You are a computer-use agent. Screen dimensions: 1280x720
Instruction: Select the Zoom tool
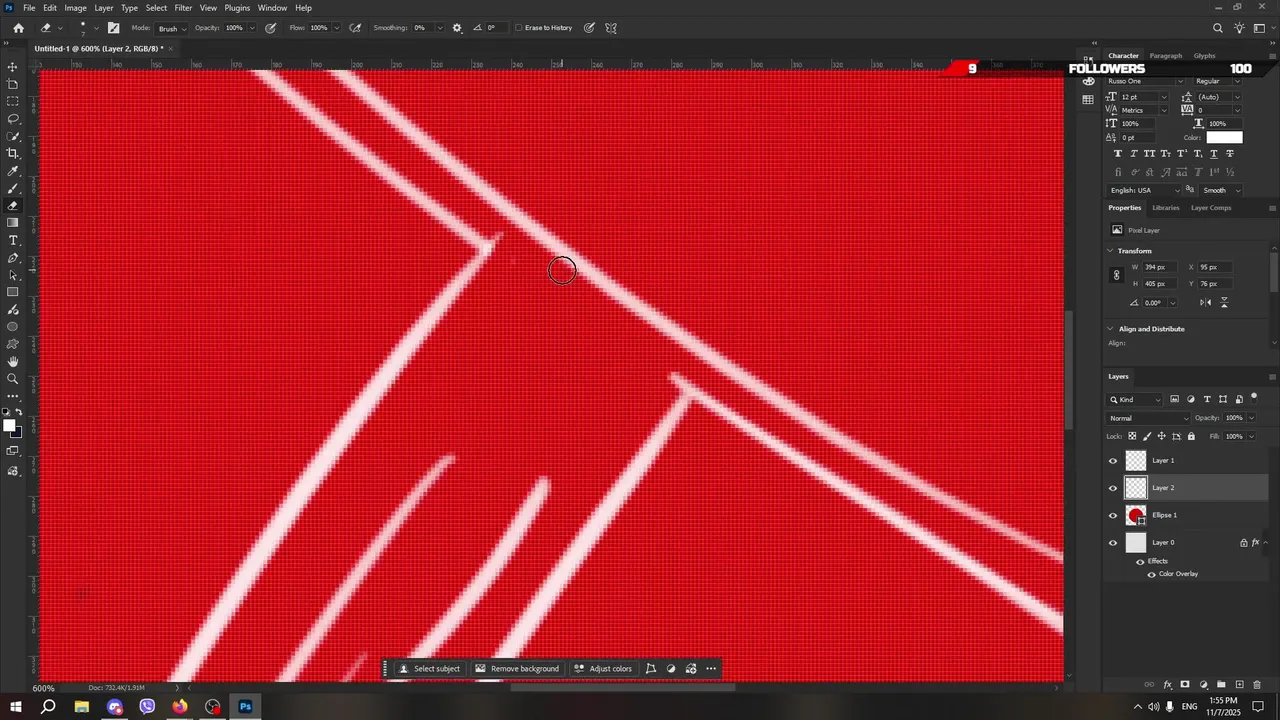pyautogui.click(x=13, y=379)
